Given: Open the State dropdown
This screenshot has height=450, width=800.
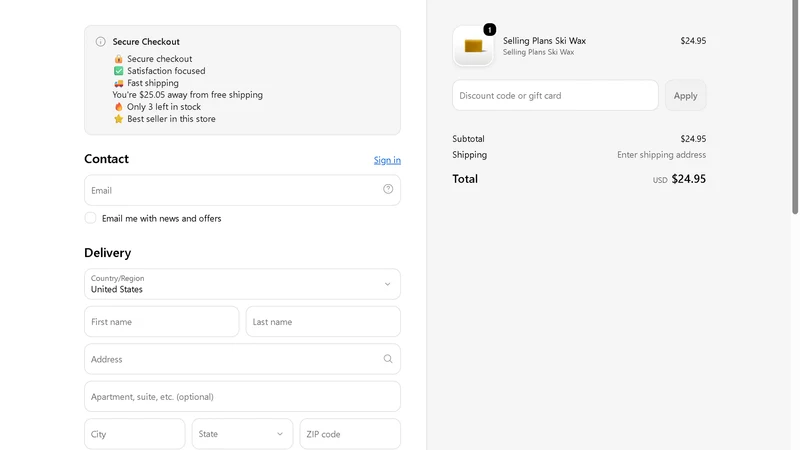Looking at the screenshot, I should 242,434.
